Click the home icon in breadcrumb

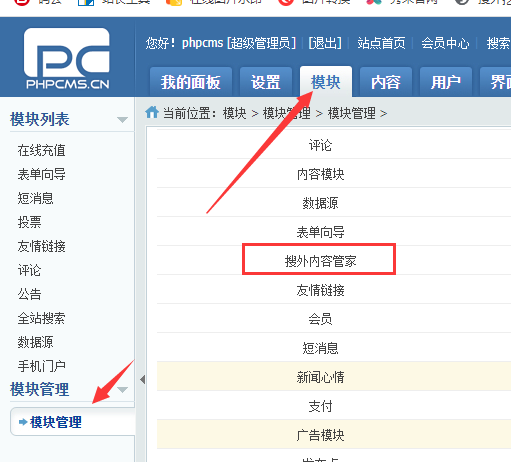(x=152, y=112)
